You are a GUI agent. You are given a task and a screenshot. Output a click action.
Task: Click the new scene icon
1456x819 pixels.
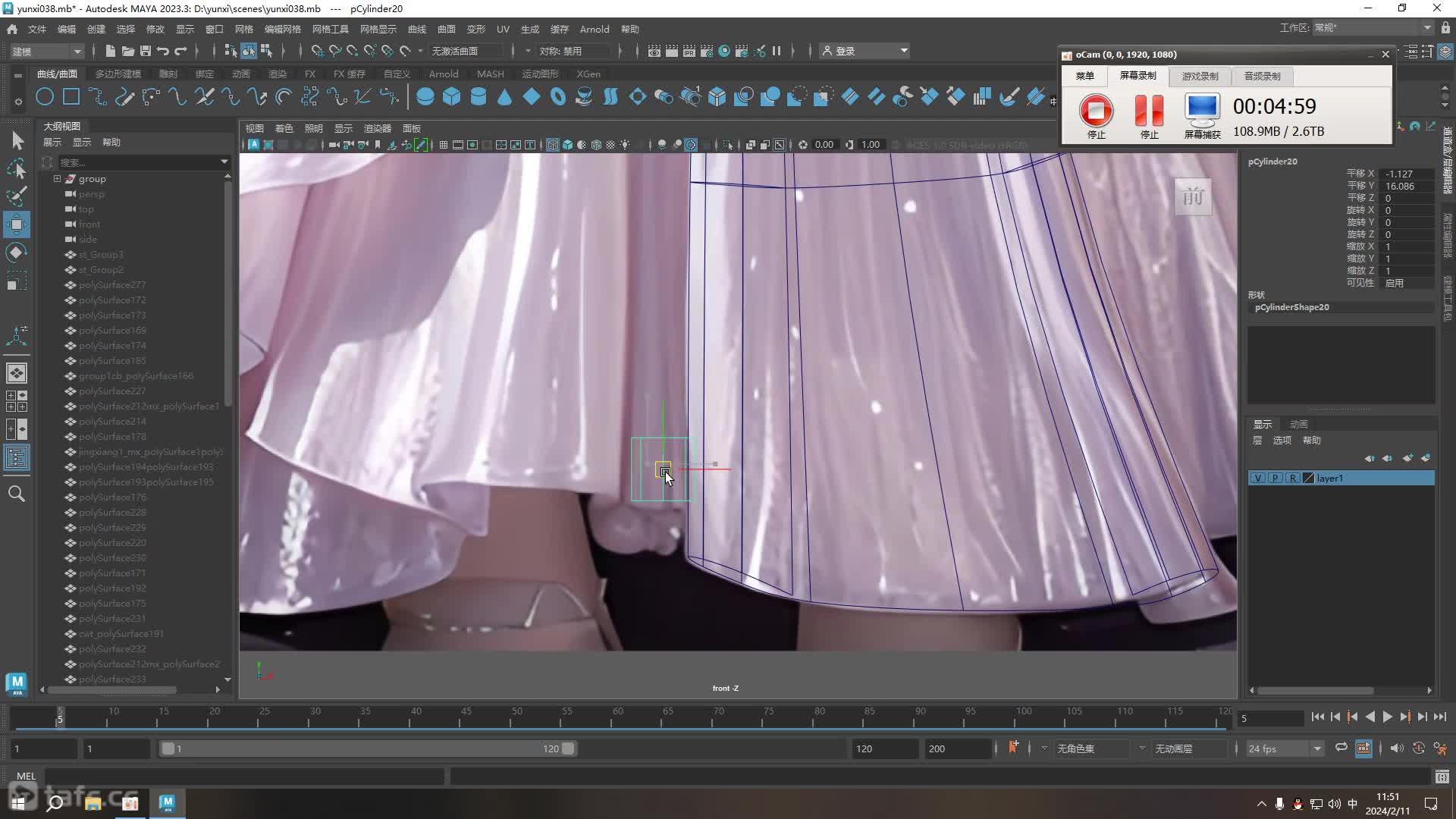(x=111, y=51)
